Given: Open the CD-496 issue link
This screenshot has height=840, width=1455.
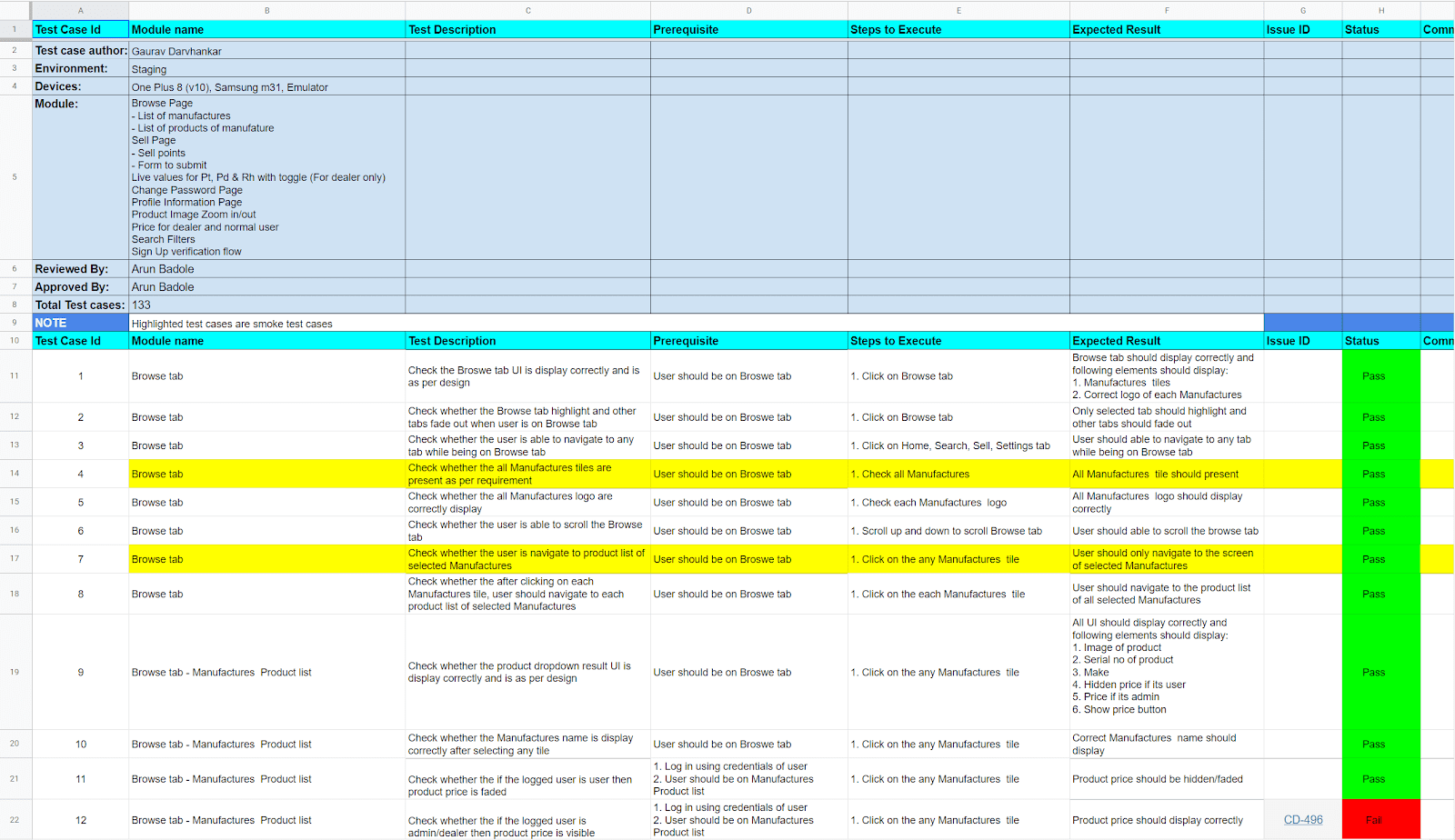Looking at the screenshot, I should click(x=1302, y=819).
